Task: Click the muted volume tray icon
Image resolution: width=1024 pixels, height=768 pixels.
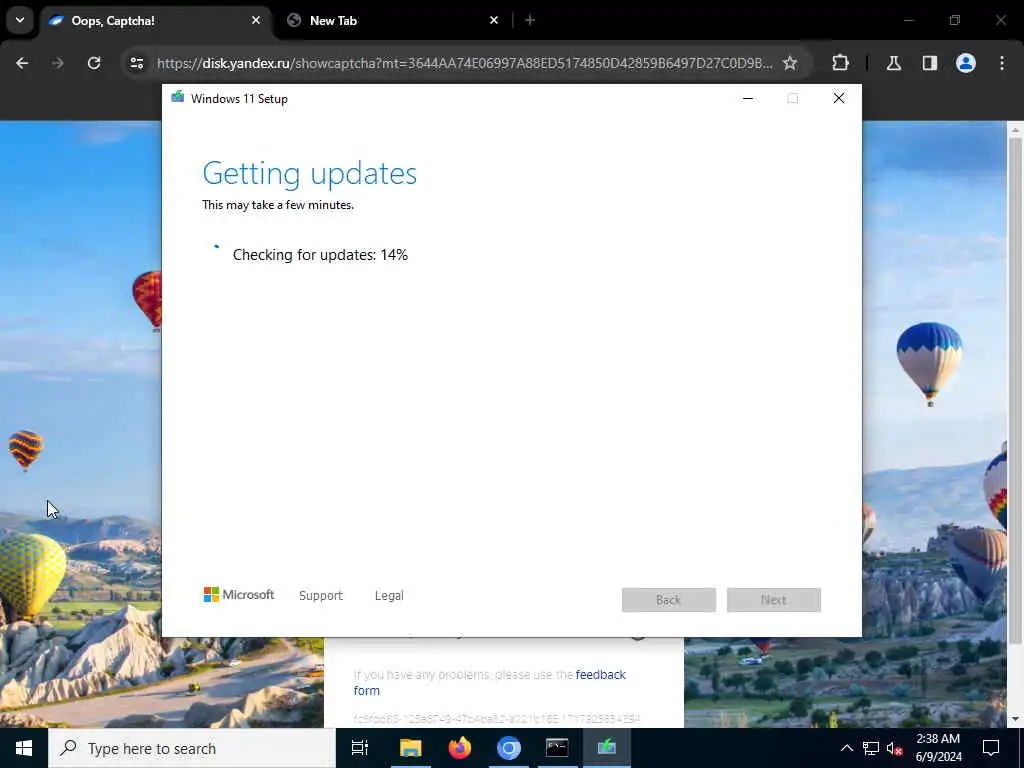Action: pyautogui.click(x=895, y=748)
